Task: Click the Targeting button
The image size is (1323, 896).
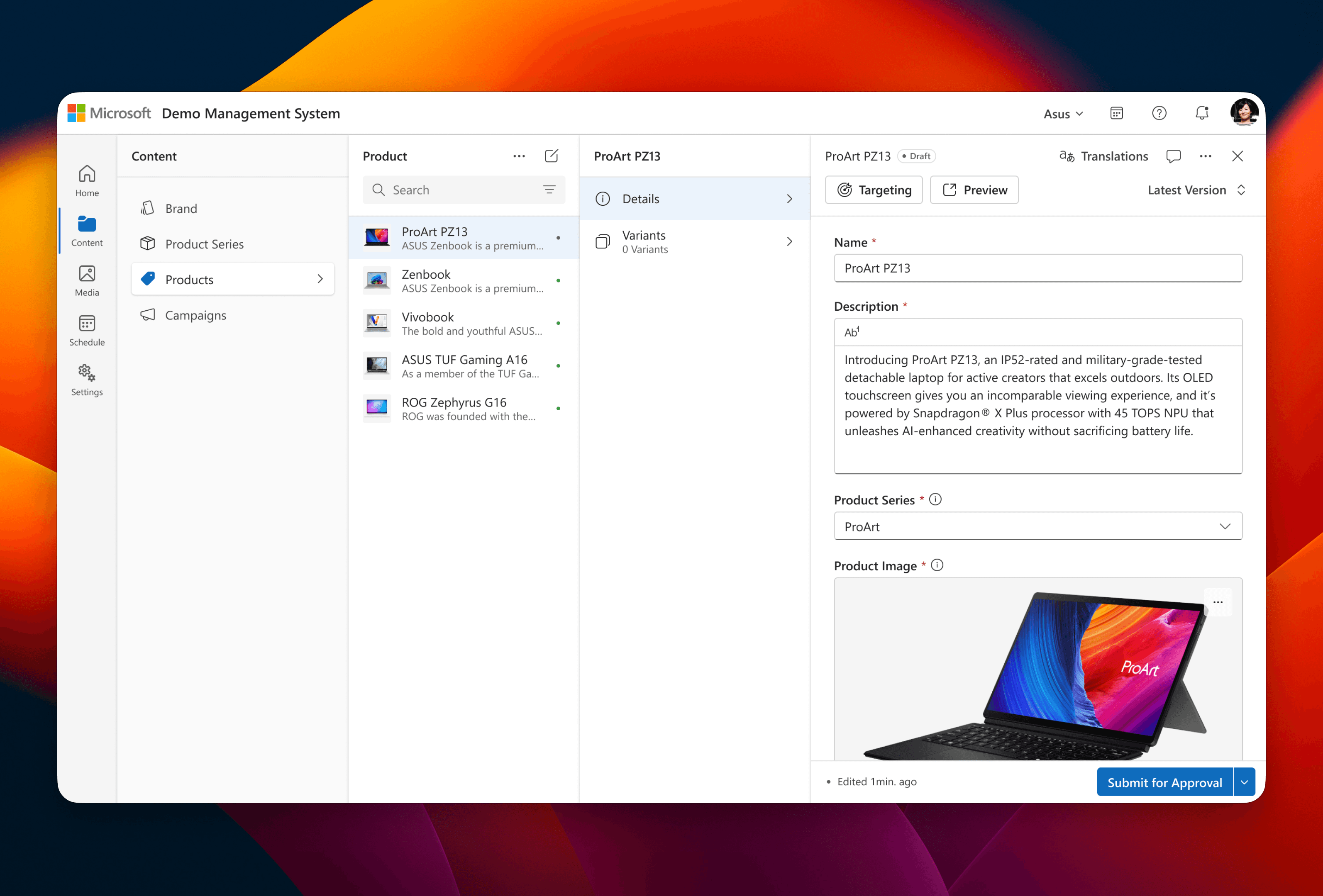Action: [x=873, y=190]
